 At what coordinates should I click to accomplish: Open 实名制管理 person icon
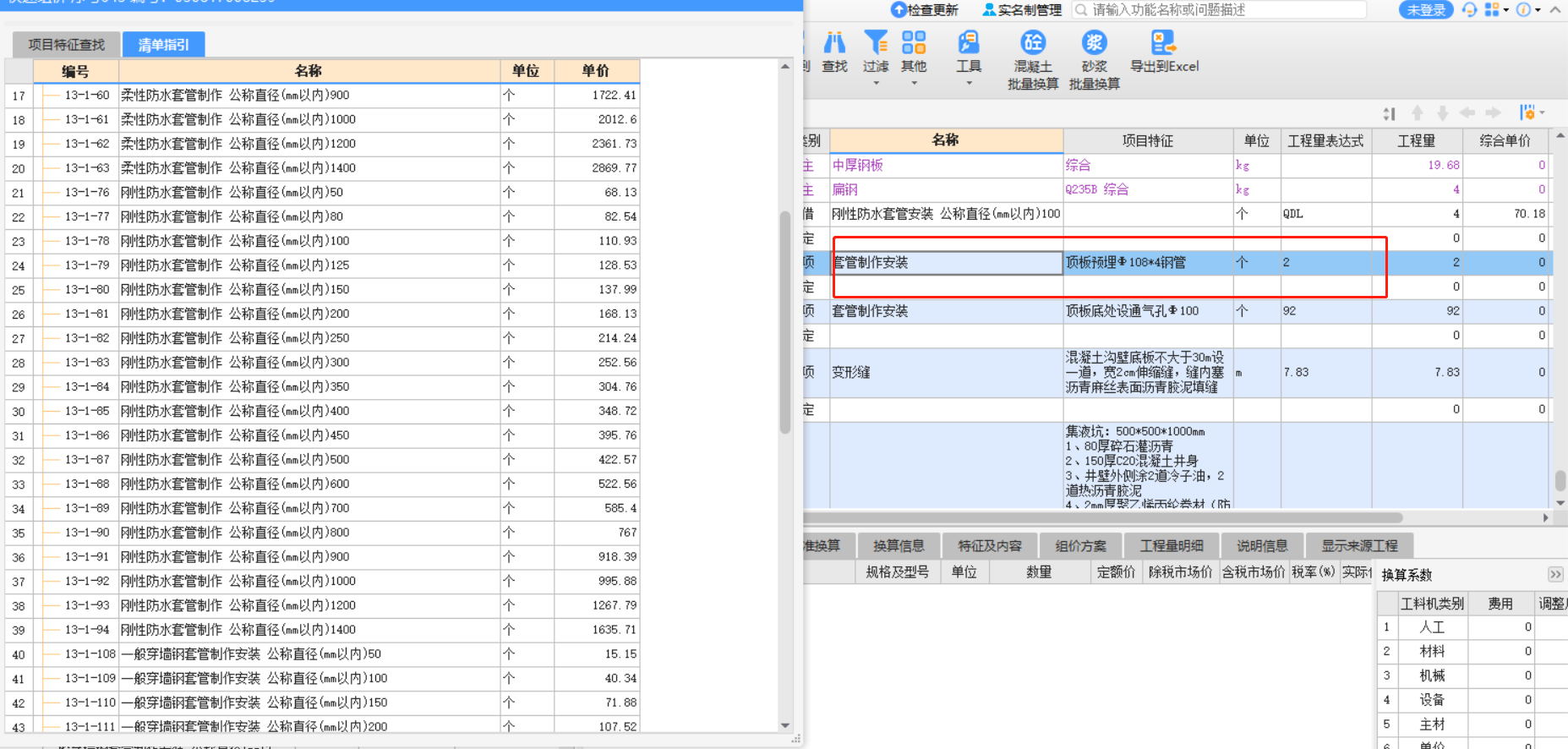point(989,10)
